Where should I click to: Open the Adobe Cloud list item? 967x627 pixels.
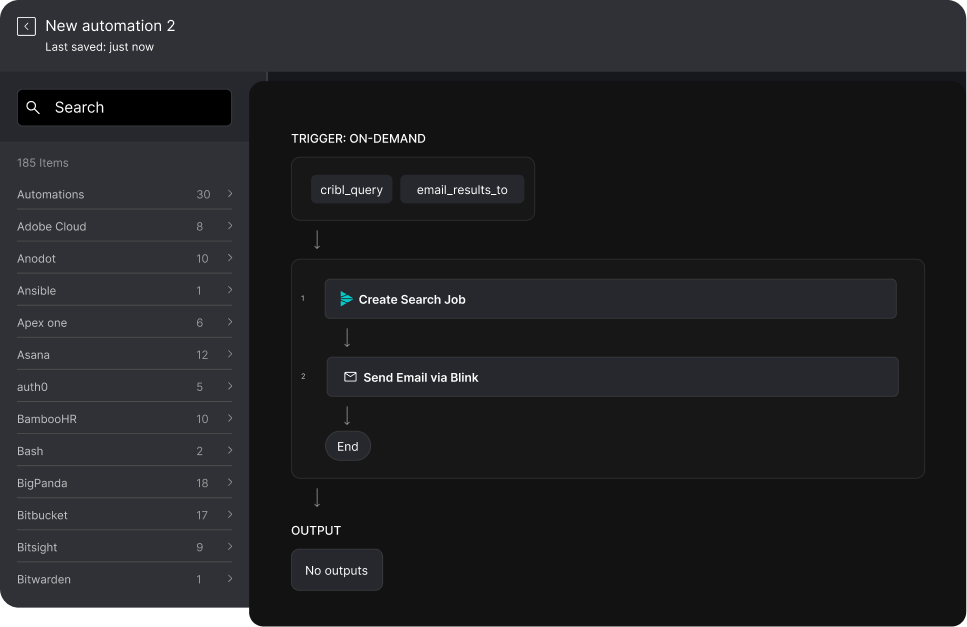(x=125, y=226)
